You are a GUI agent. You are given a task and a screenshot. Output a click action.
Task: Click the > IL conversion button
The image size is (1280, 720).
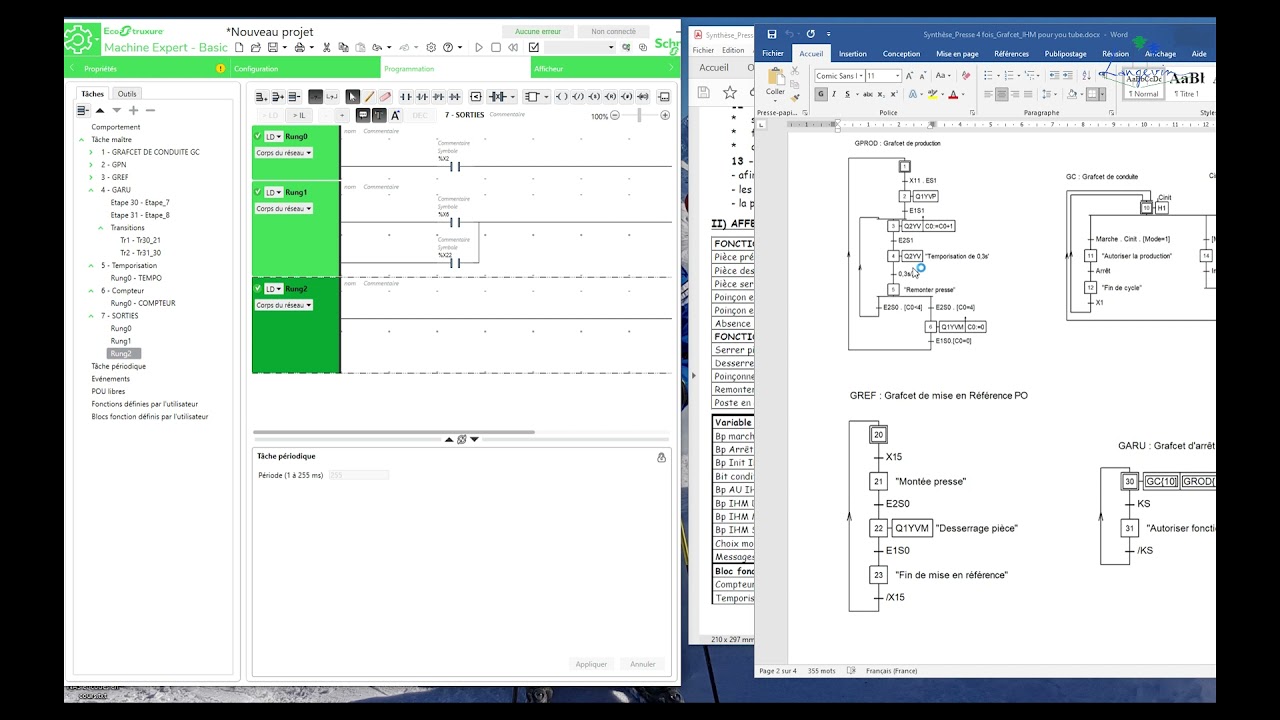(299, 115)
